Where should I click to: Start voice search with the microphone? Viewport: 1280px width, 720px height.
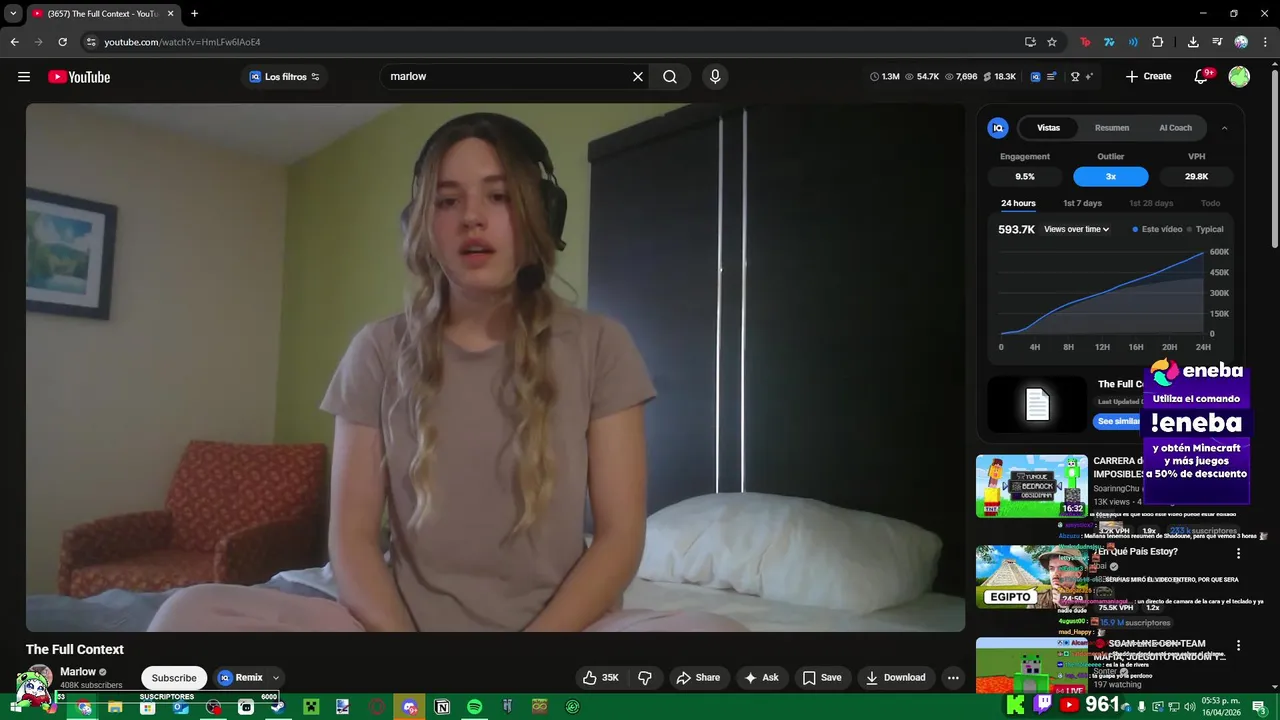point(715,77)
